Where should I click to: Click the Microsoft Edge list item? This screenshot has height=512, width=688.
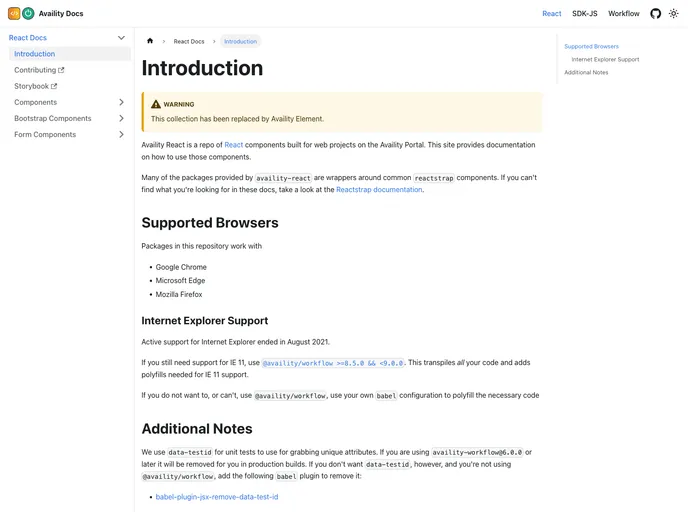coord(180,281)
